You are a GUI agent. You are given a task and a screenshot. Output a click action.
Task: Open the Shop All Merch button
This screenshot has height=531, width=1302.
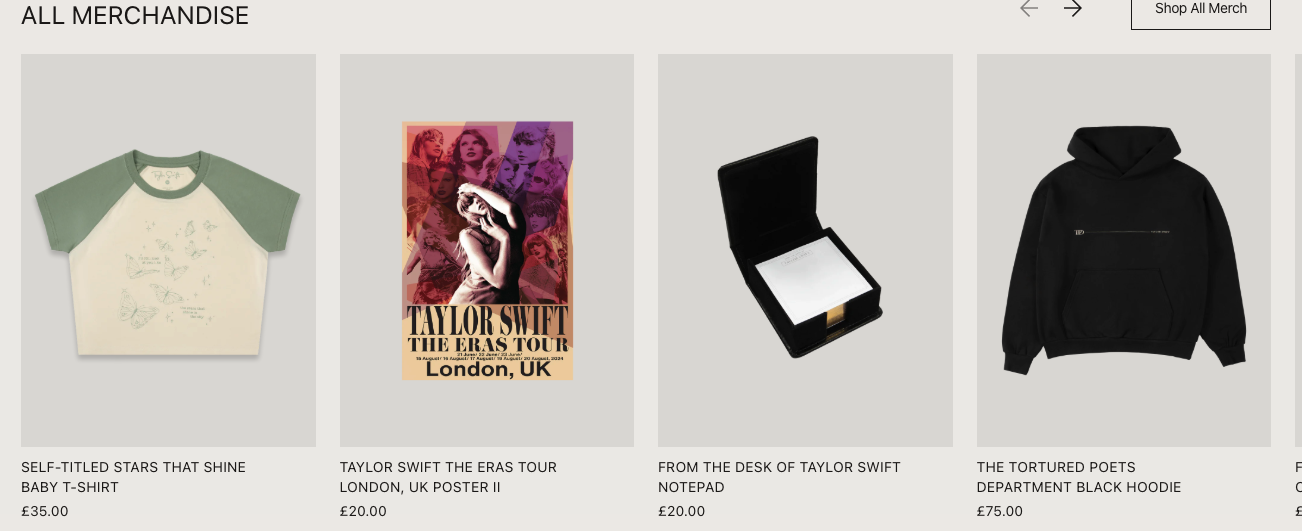[x=1201, y=10]
